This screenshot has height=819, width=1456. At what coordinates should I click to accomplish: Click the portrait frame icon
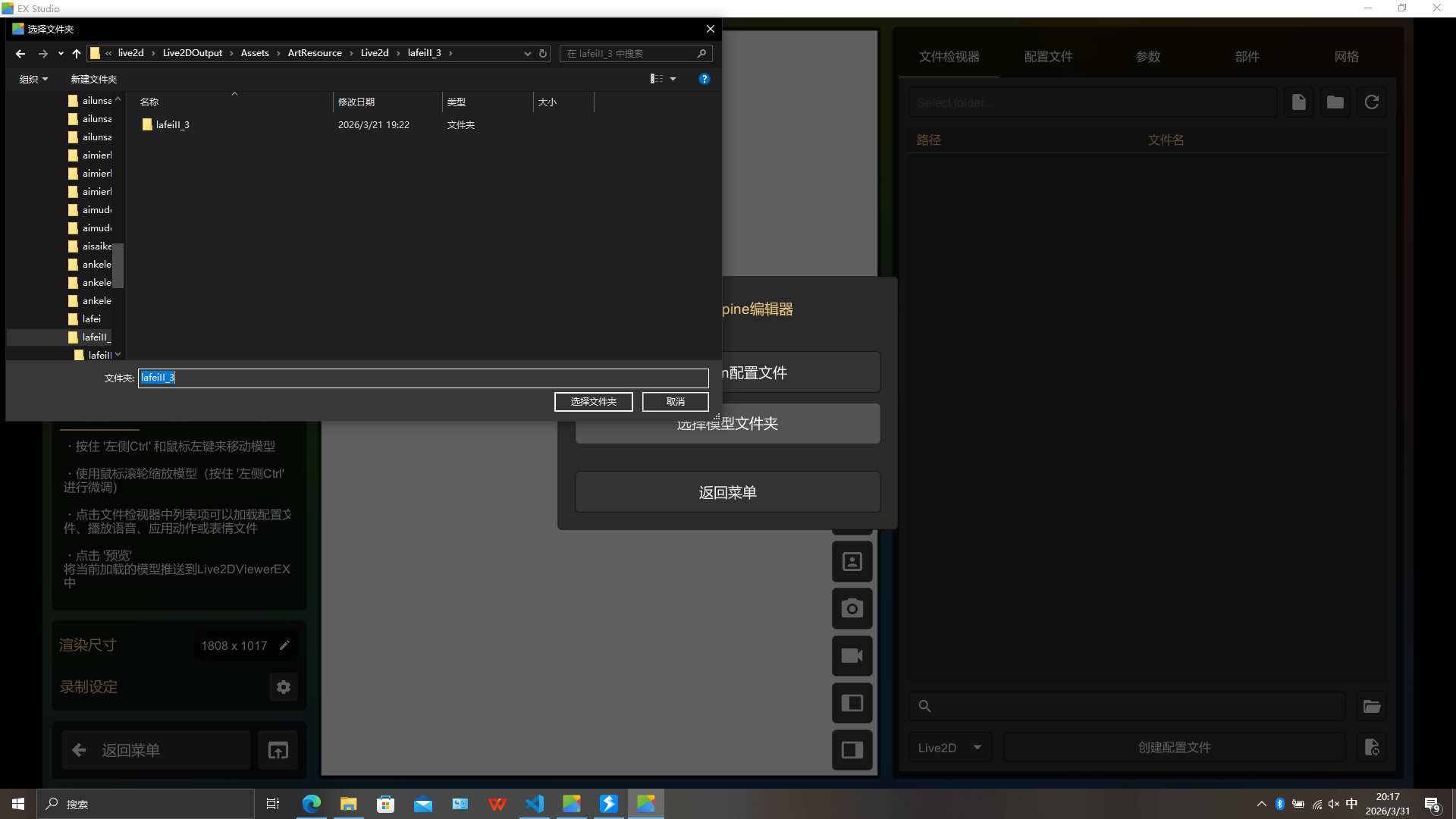pos(852,562)
